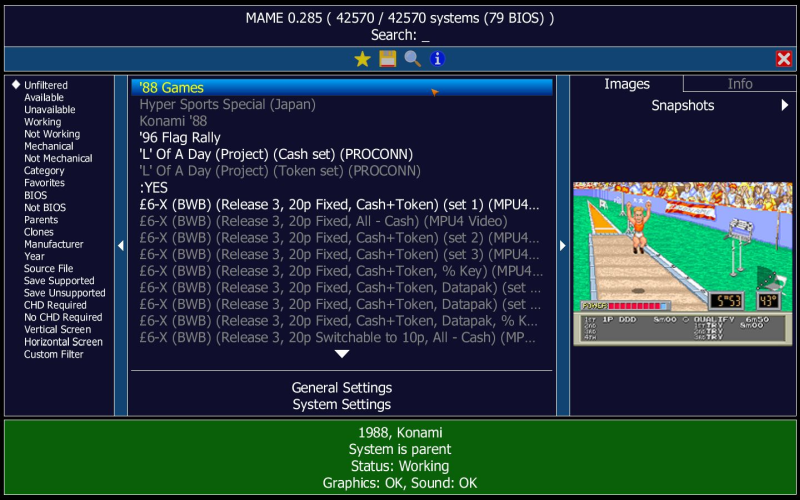The width and height of the screenshot is (800, 500).
Task: Choose the Clones filter
Action: point(39,232)
